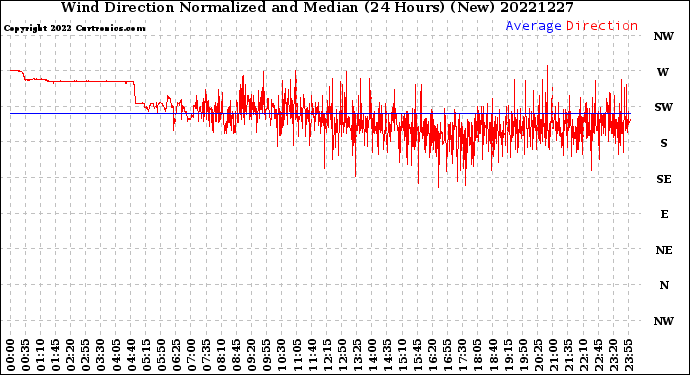
Task: Click the 05:50 time axis label
Action: click(x=161, y=355)
